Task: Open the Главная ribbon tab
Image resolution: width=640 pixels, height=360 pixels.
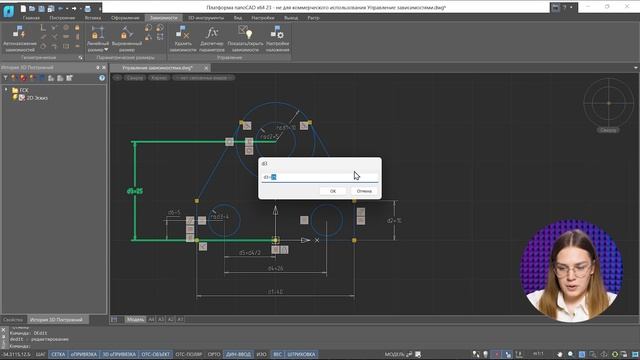Action: tap(31, 18)
